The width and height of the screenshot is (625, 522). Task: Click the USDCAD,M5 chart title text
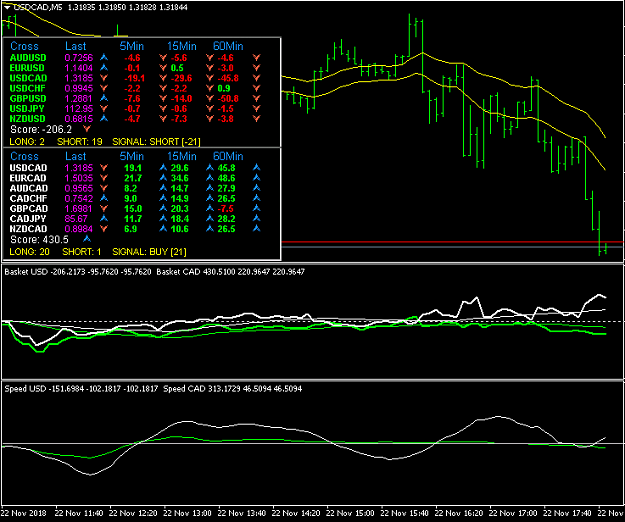(x=38, y=7)
